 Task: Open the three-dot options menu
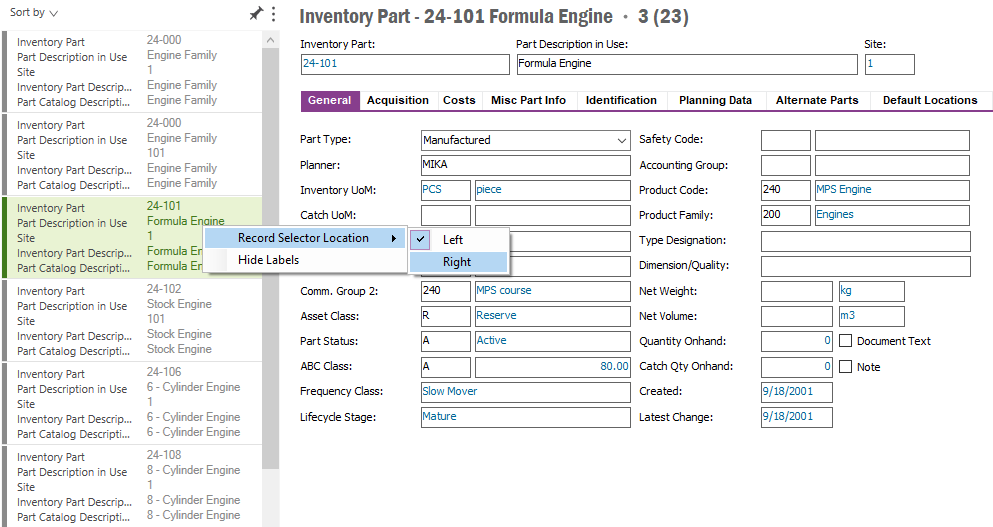click(x=273, y=13)
